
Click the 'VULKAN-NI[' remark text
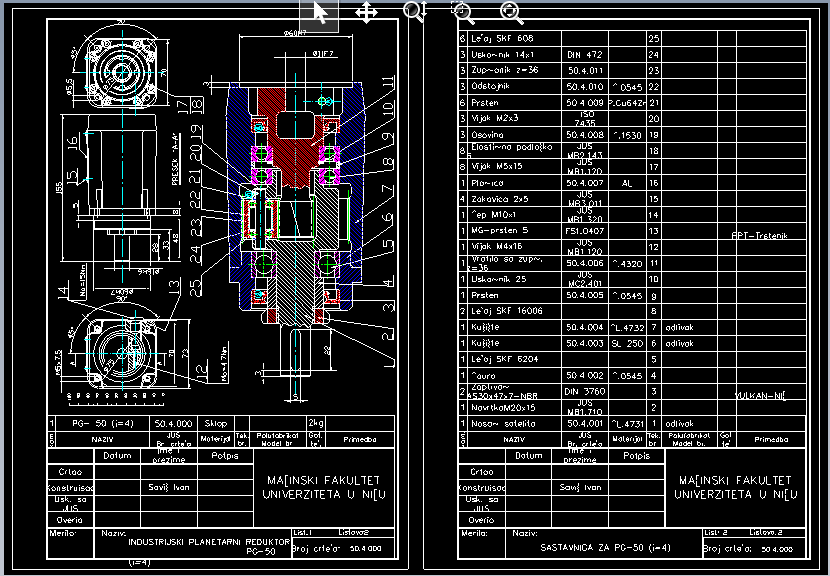click(761, 395)
